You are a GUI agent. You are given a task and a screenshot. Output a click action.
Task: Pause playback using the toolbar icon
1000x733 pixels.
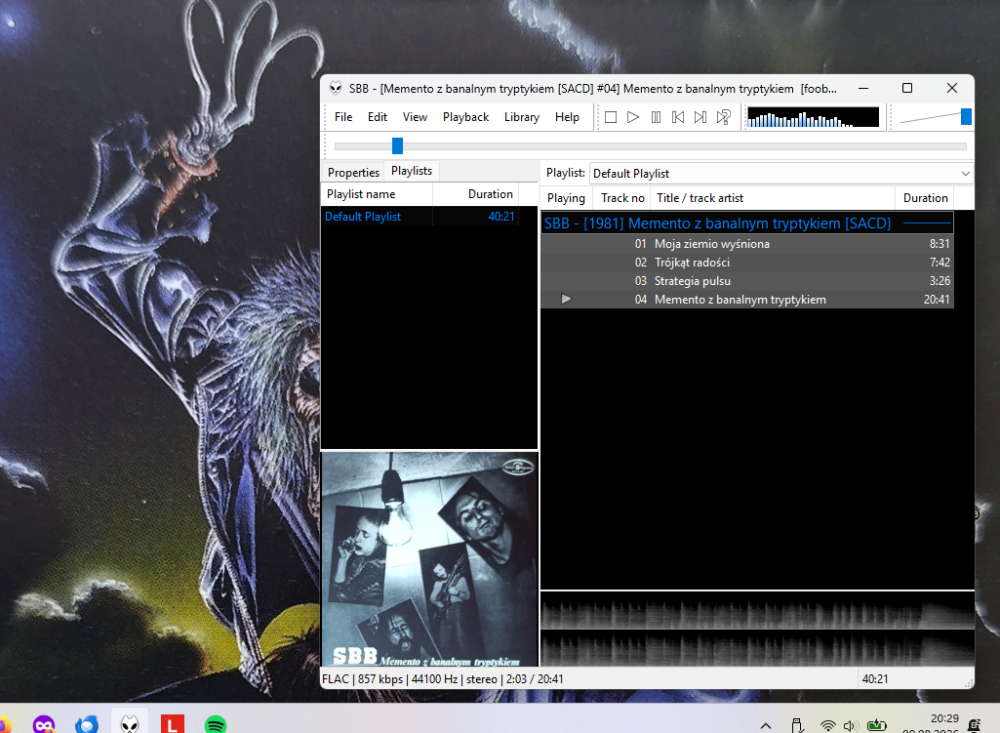point(656,117)
